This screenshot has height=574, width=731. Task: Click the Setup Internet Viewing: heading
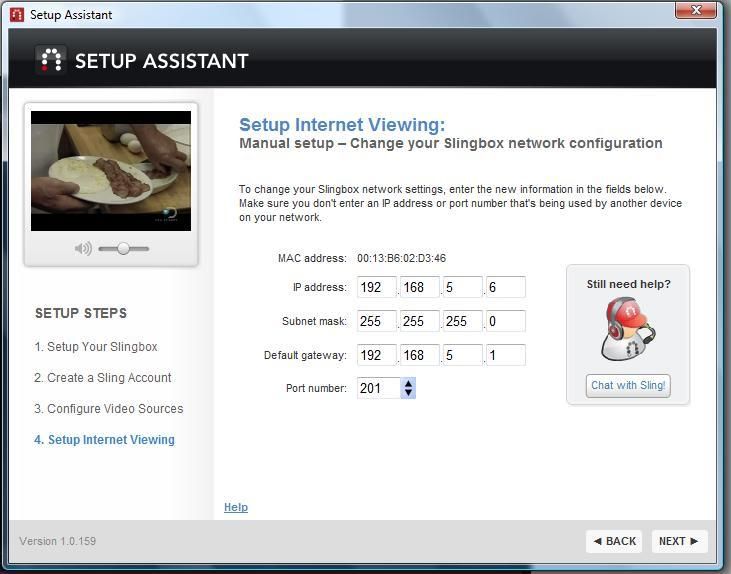342,124
